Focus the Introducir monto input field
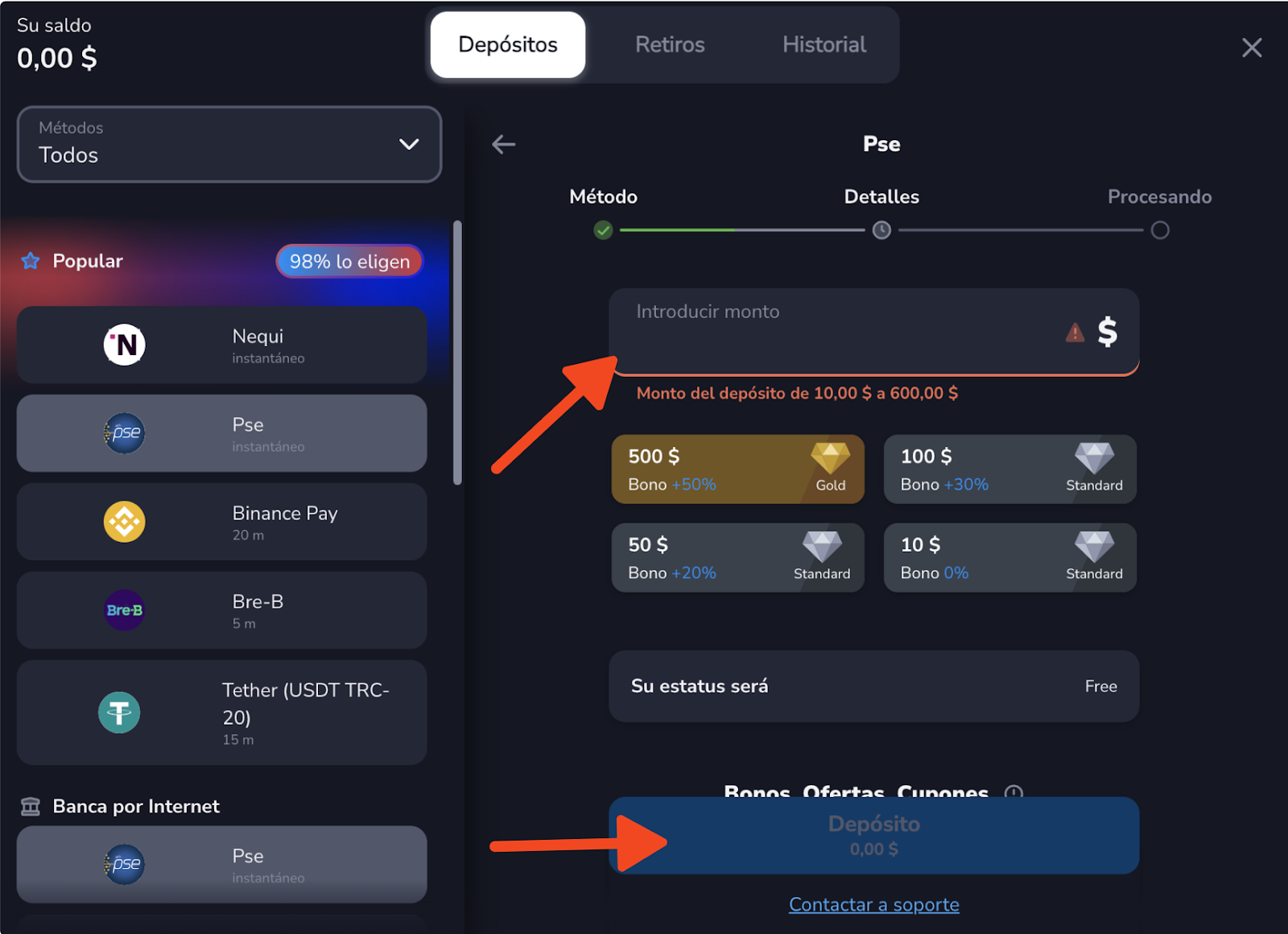 [x=837, y=333]
